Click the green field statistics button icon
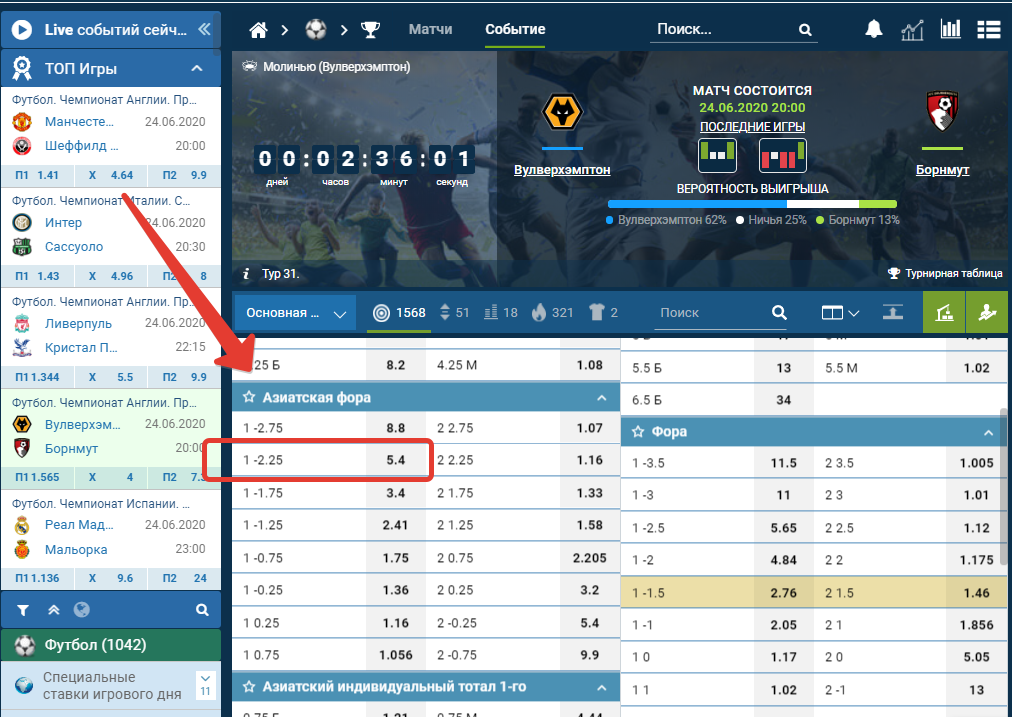The width and height of the screenshot is (1012, 717). click(944, 312)
